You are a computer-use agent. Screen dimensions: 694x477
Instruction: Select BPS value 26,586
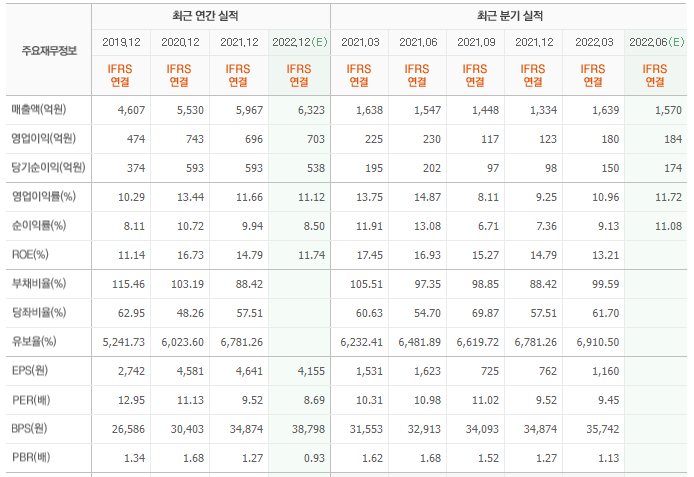tap(128, 429)
